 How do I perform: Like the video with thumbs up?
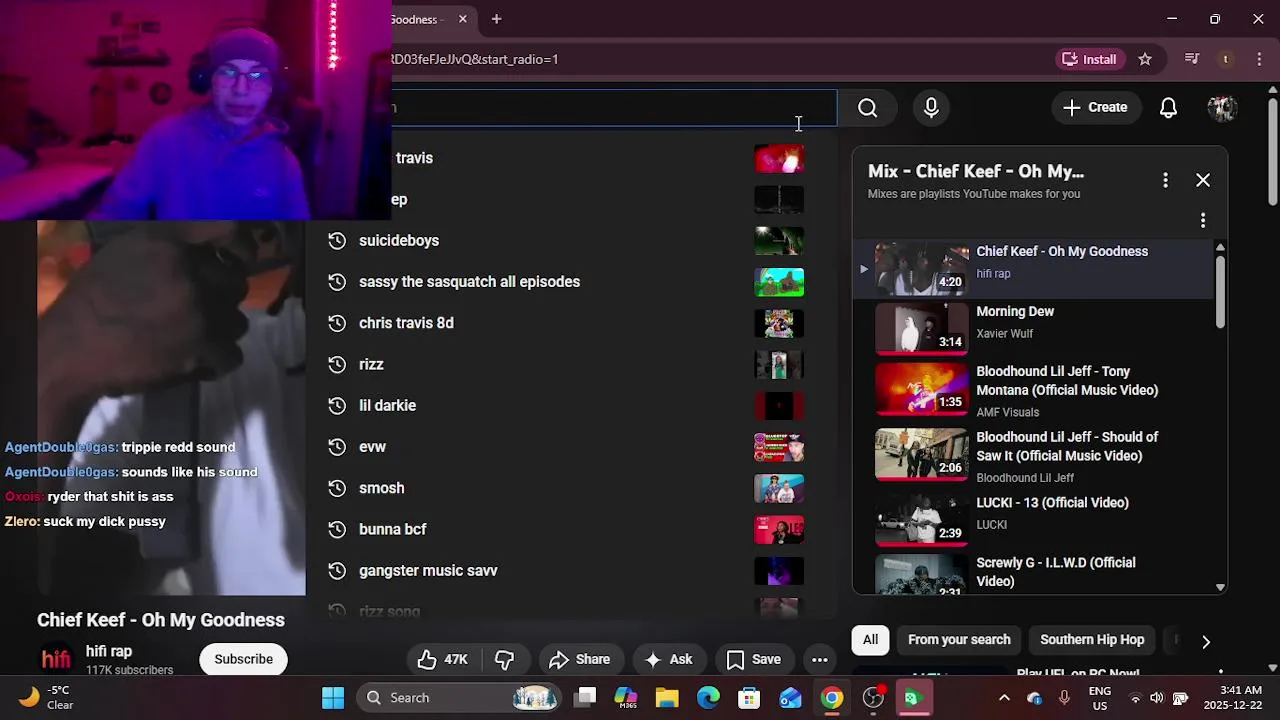point(443,659)
